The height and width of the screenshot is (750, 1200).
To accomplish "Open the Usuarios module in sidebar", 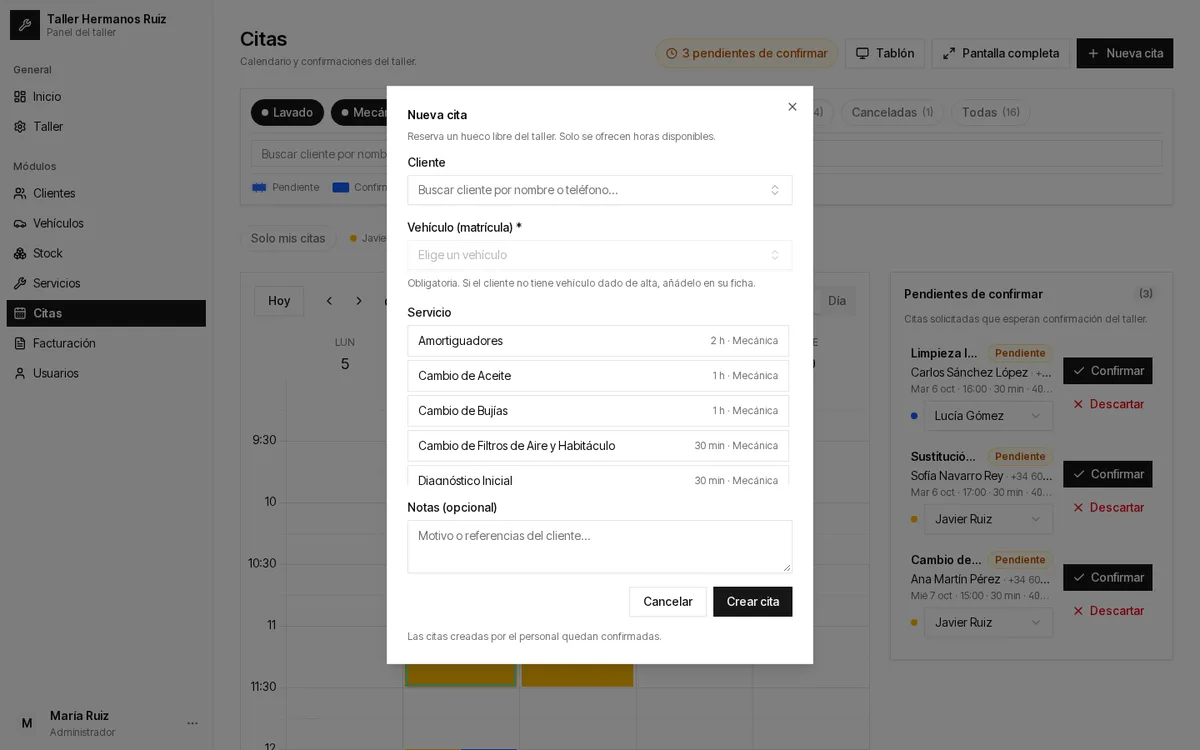I will coord(106,373).
